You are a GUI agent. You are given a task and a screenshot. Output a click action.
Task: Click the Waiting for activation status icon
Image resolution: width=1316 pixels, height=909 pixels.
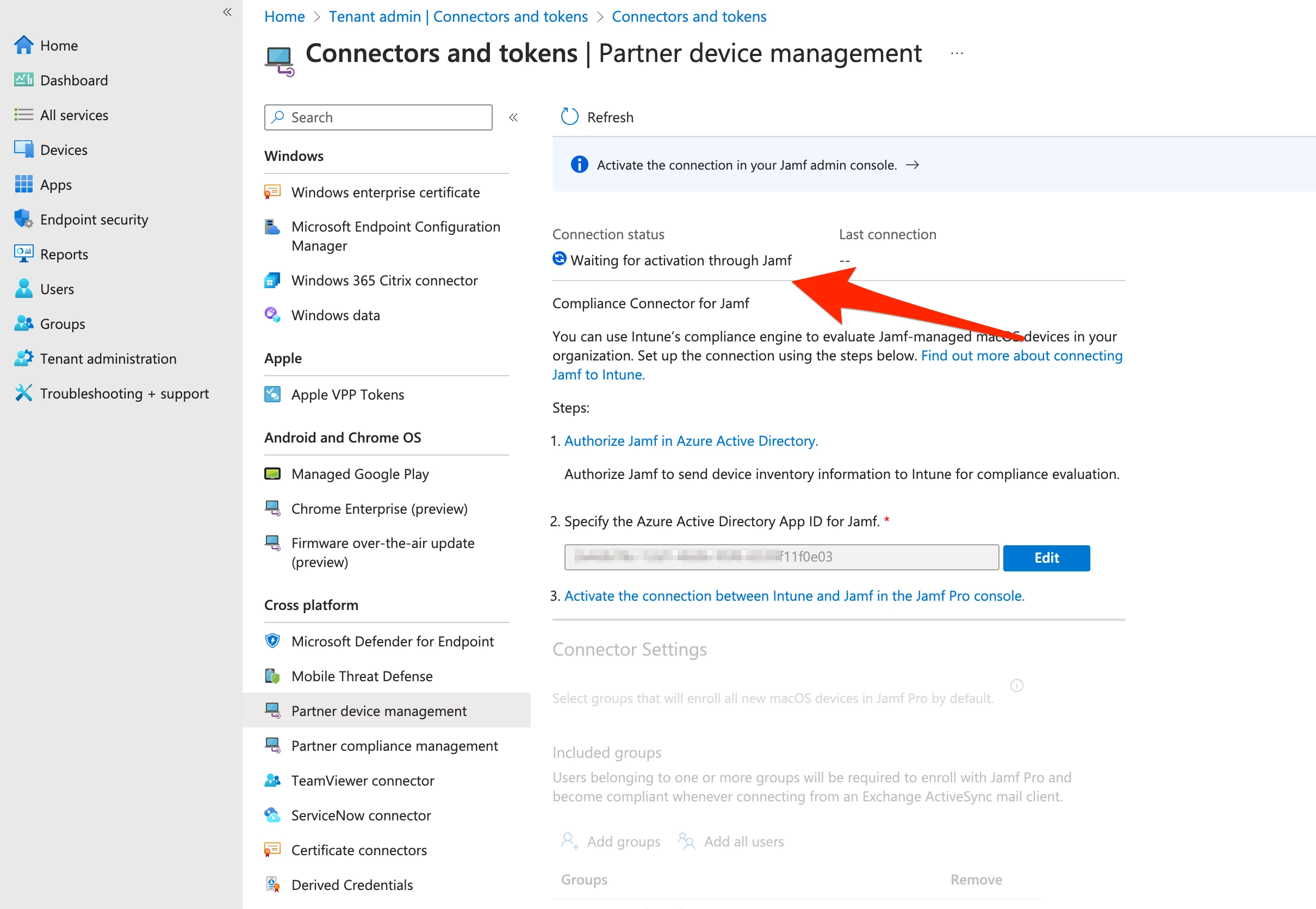560,259
